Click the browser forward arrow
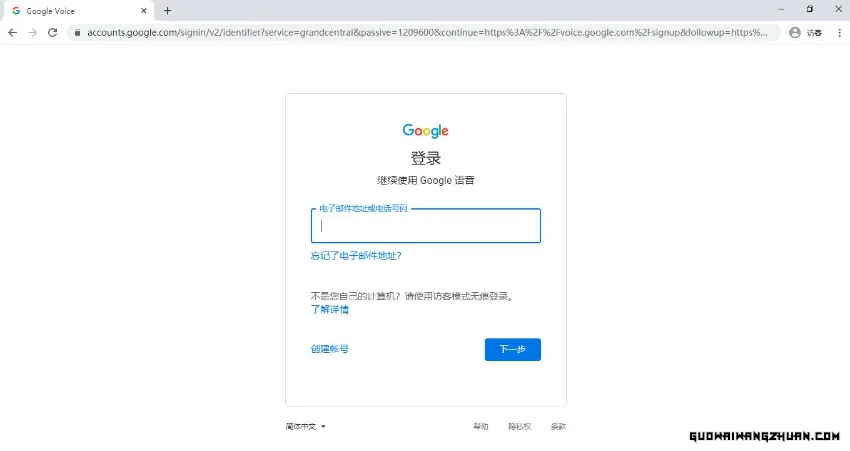Screen dimensions: 850x451 click(x=33, y=33)
